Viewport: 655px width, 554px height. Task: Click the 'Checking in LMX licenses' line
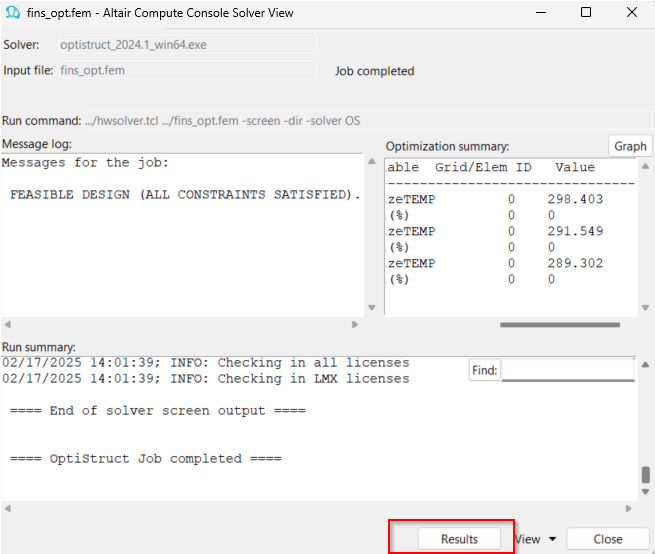pos(206,379)
